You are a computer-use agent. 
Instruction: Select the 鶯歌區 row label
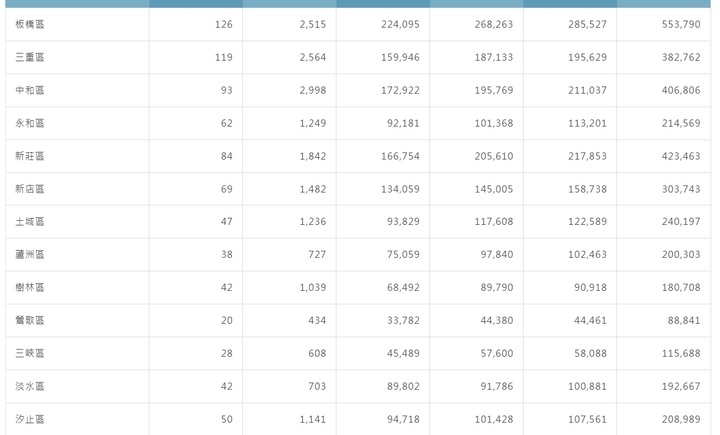pyautogui.click(x=31, y=321)
